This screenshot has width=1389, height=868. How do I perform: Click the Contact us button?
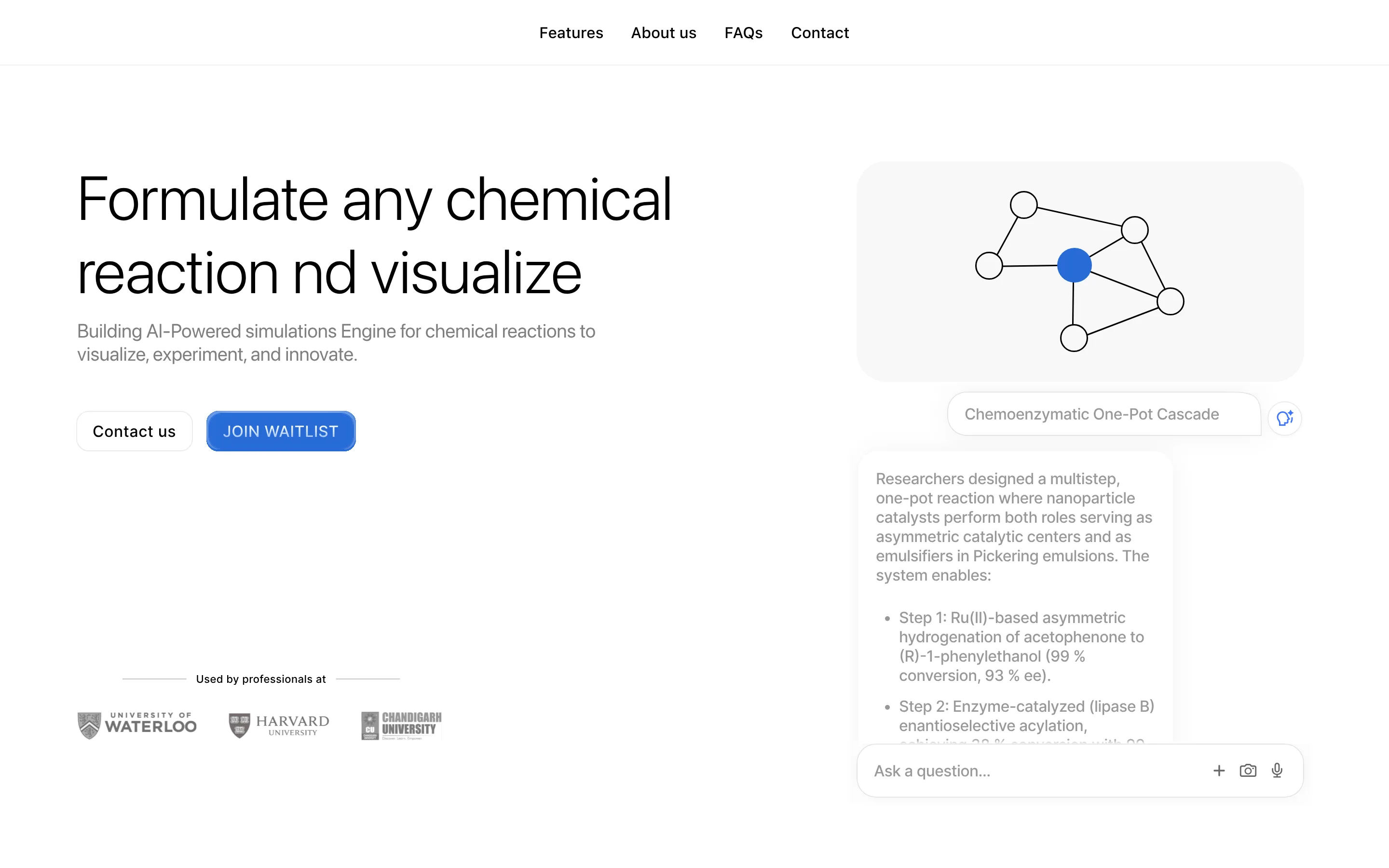[134, 431]
